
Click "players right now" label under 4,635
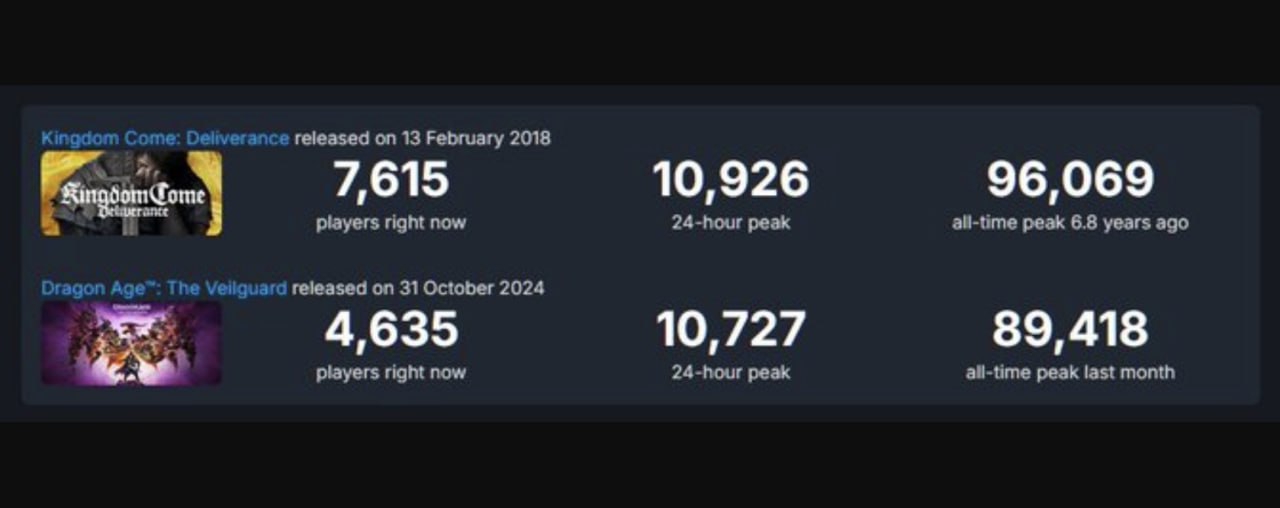pos(390,373)
